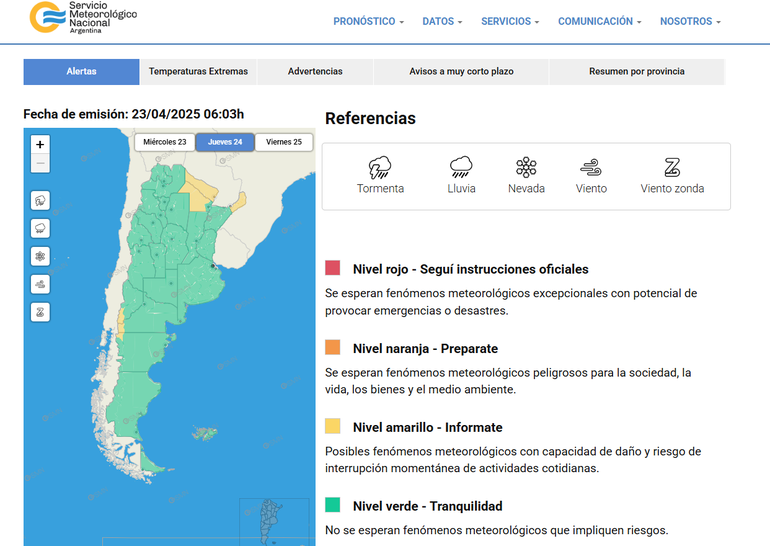Filter map by rain (Lluvia) alerts
Screen dimensions: 770x546
click(40, 228)
